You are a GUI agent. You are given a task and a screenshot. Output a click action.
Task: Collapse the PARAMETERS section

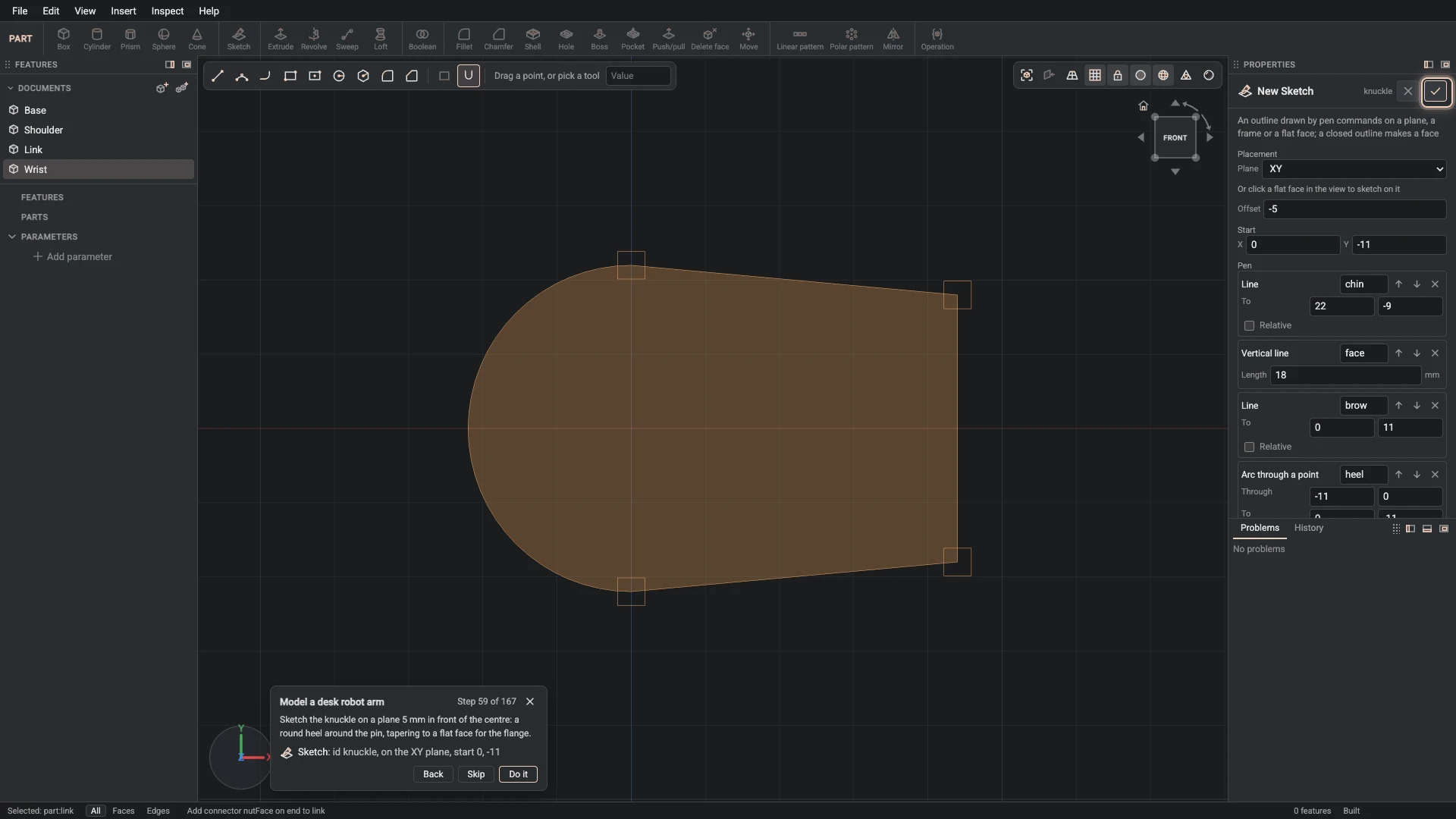12,237
